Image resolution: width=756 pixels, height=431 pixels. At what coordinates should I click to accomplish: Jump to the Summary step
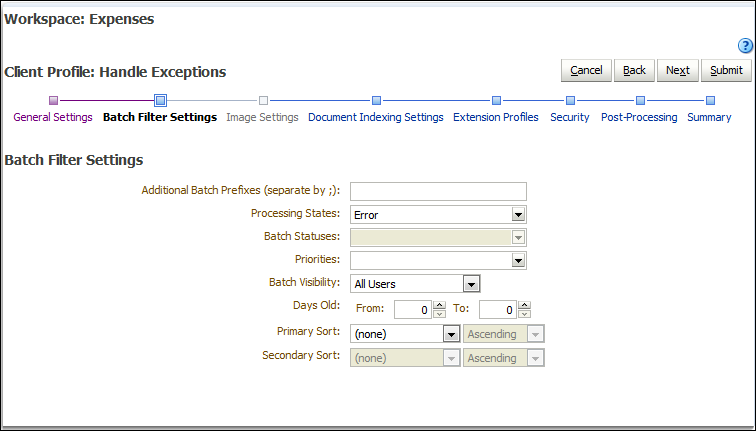709,117
